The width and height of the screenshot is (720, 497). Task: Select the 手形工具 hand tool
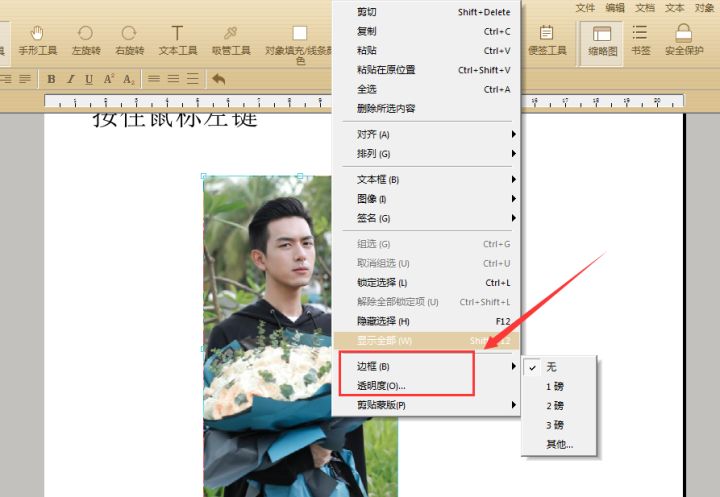38,40
